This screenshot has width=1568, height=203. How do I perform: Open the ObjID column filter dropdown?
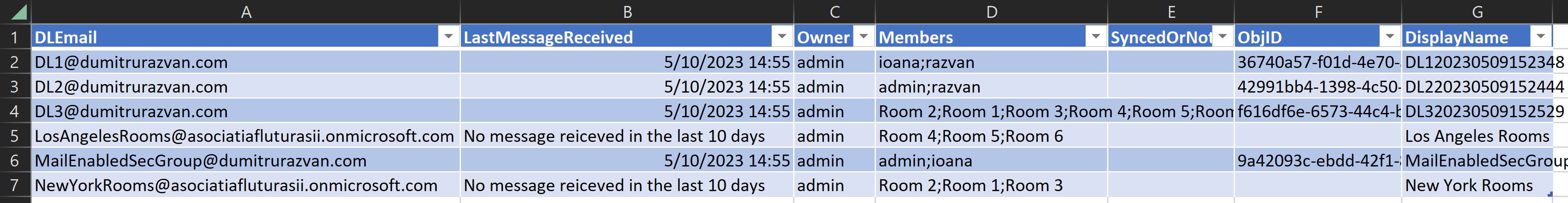[1390, 37]
